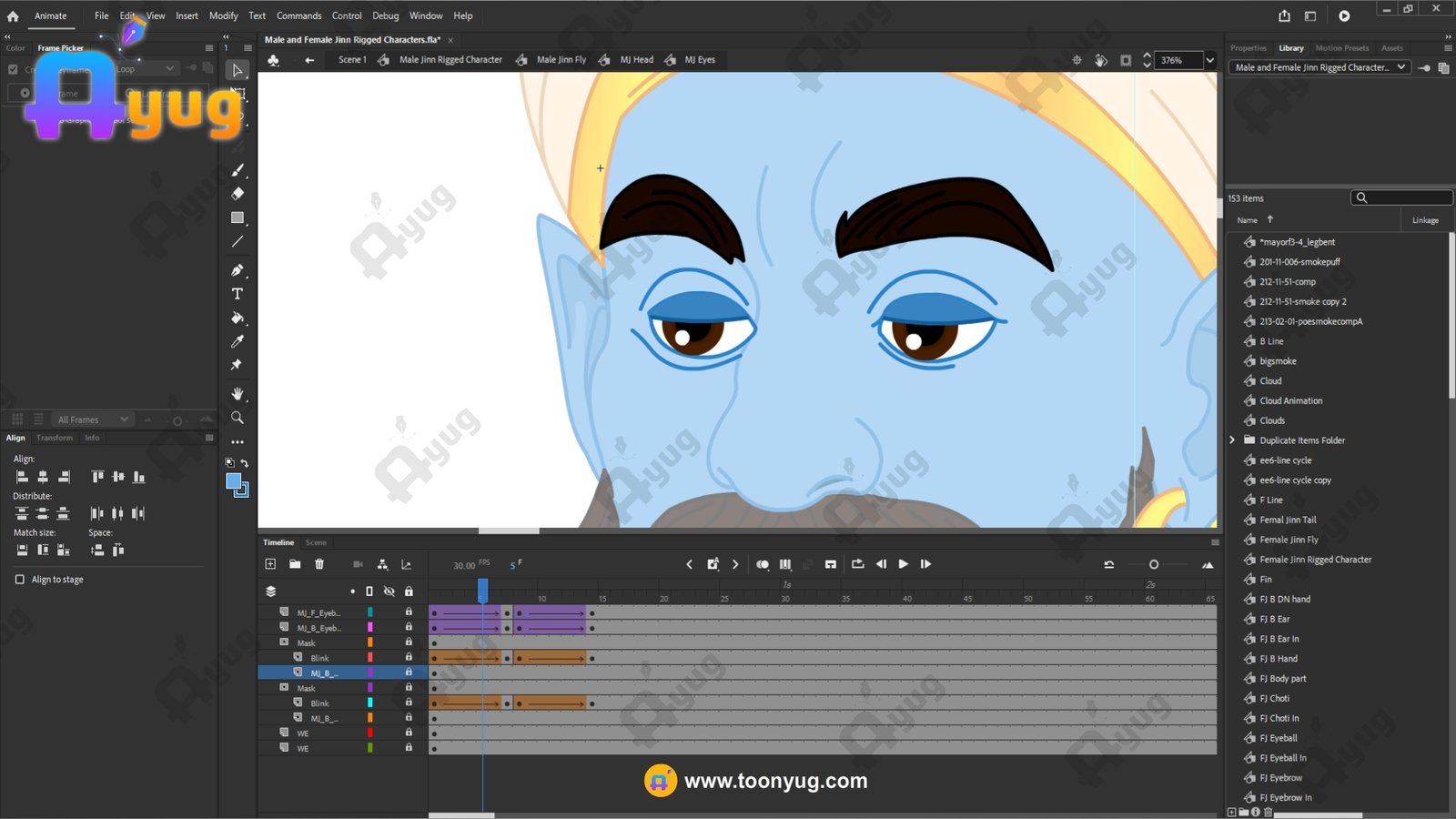Match width in Align panel
This screenshot has height=819, width=1456.
[22, 550]
